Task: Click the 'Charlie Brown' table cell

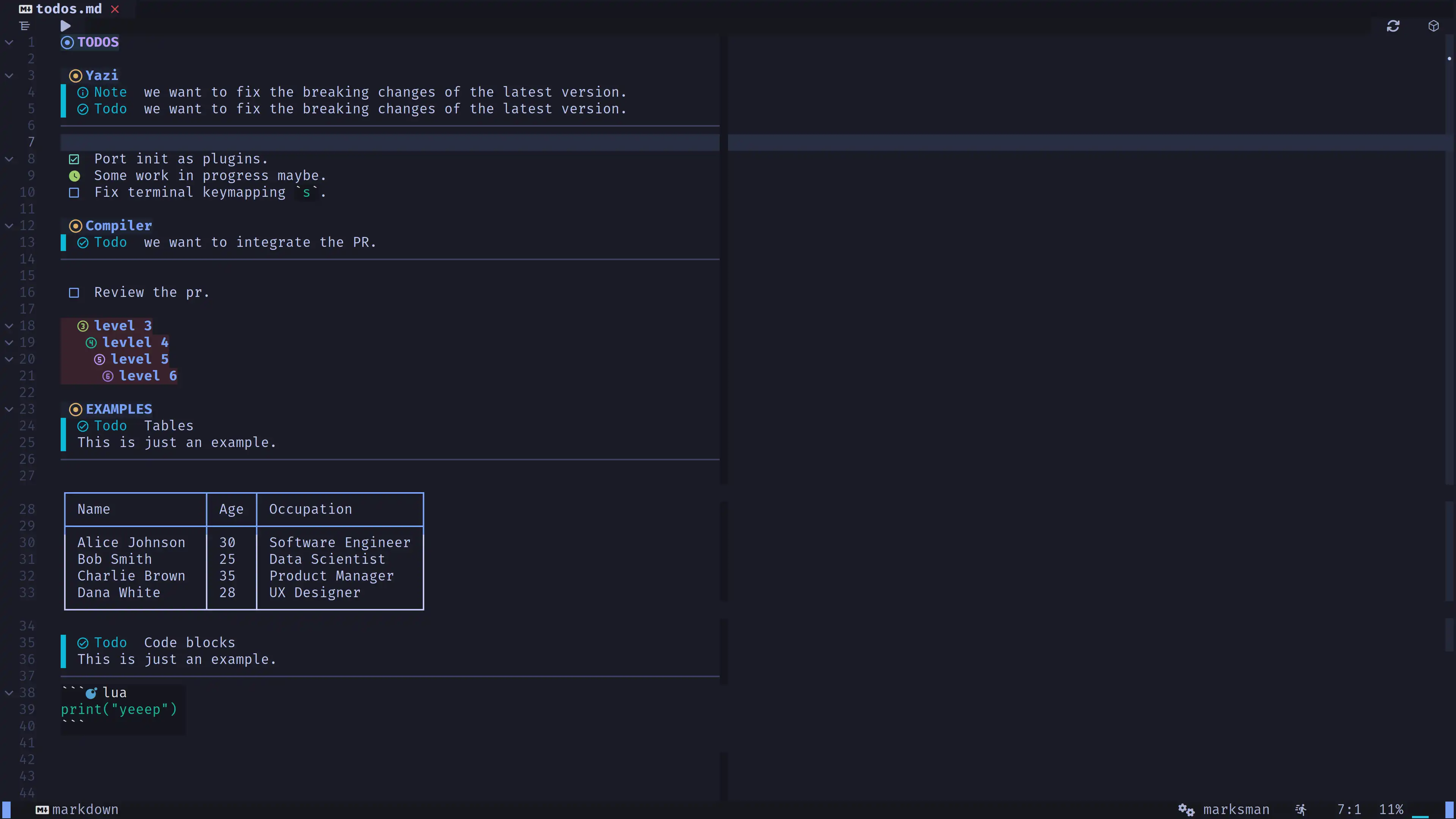Action: pos(131,576)
